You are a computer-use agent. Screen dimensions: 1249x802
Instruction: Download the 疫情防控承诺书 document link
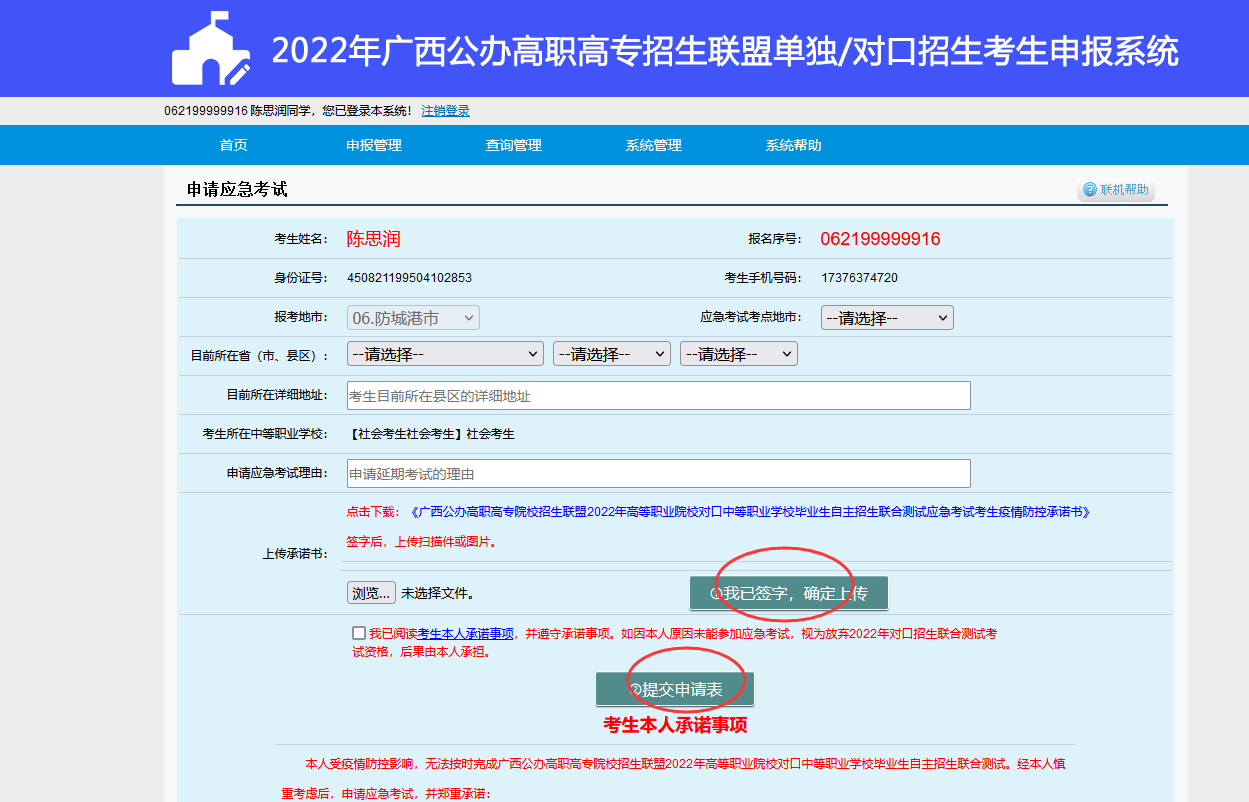point(750,512)
